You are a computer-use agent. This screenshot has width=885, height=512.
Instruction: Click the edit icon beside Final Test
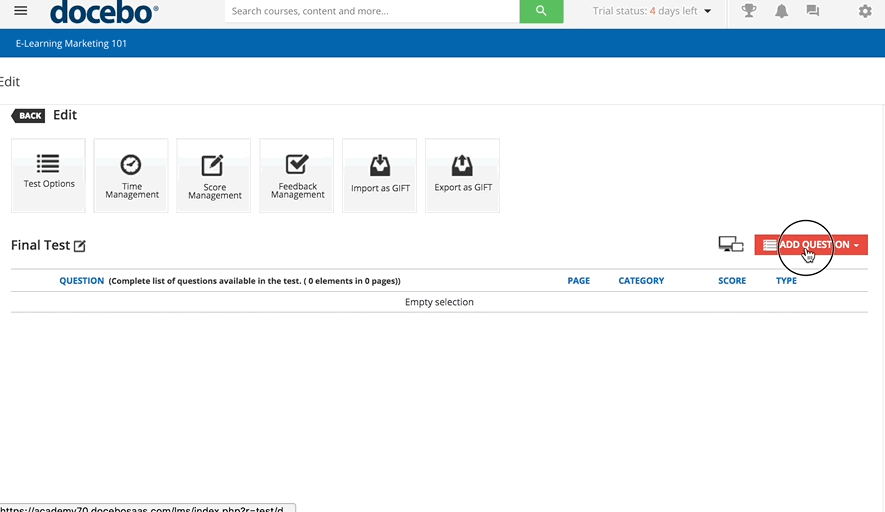80,246
